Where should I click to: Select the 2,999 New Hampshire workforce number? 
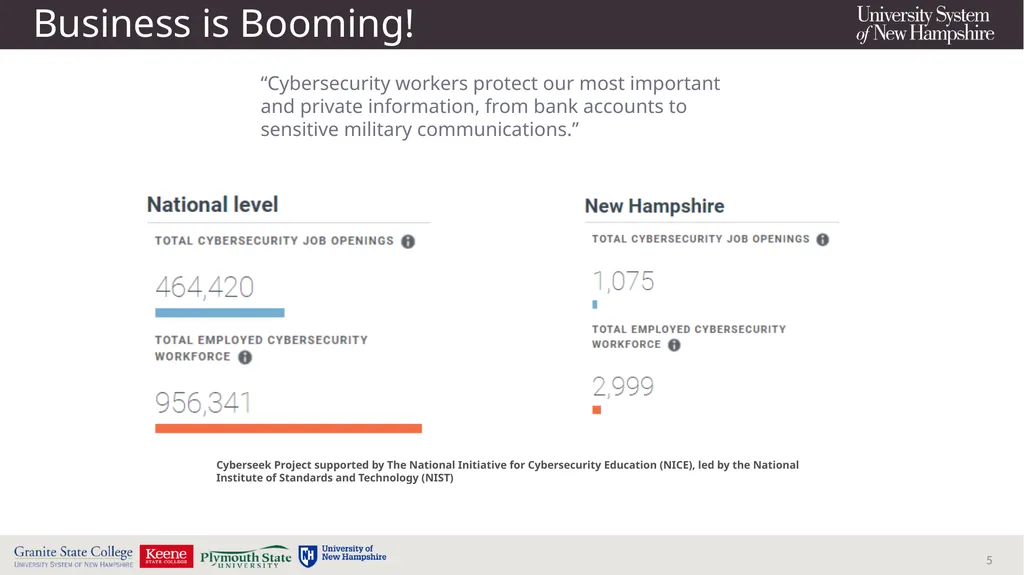coord(623,386)
